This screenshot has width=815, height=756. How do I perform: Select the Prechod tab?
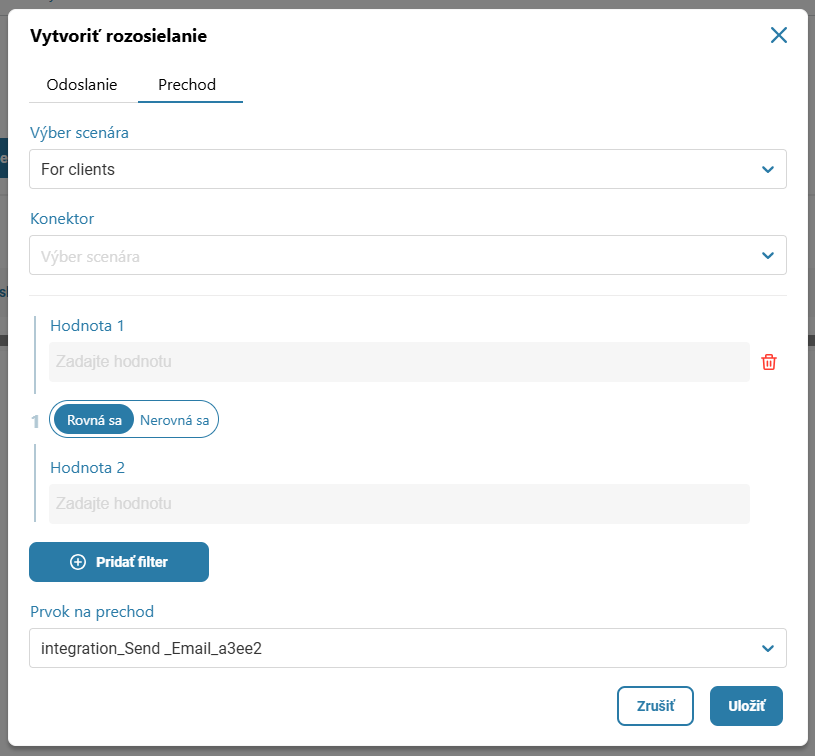(x=187, y=85)
